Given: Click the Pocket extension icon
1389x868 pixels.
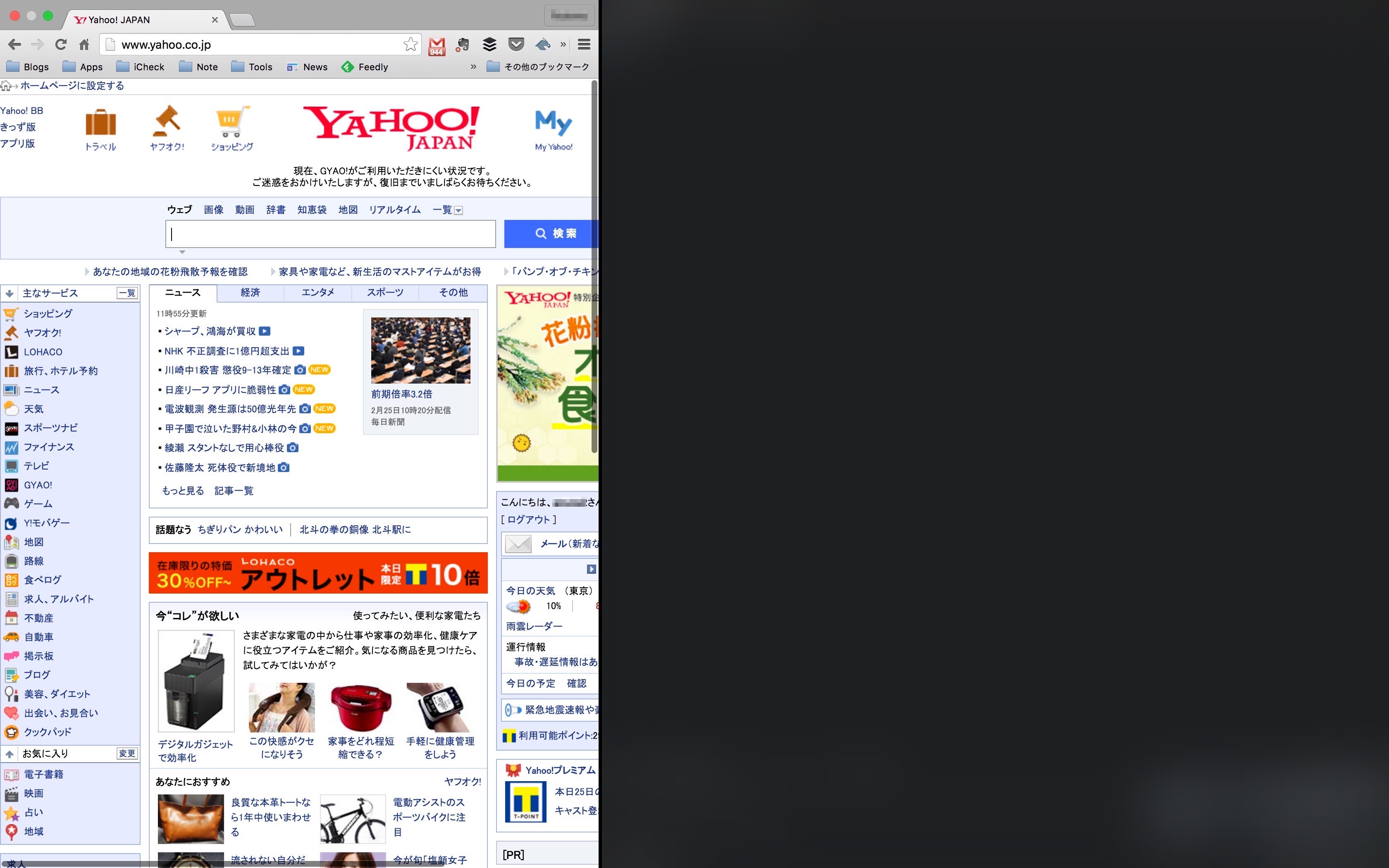Looking at the screenshot, I should click(x=516, y=44).
